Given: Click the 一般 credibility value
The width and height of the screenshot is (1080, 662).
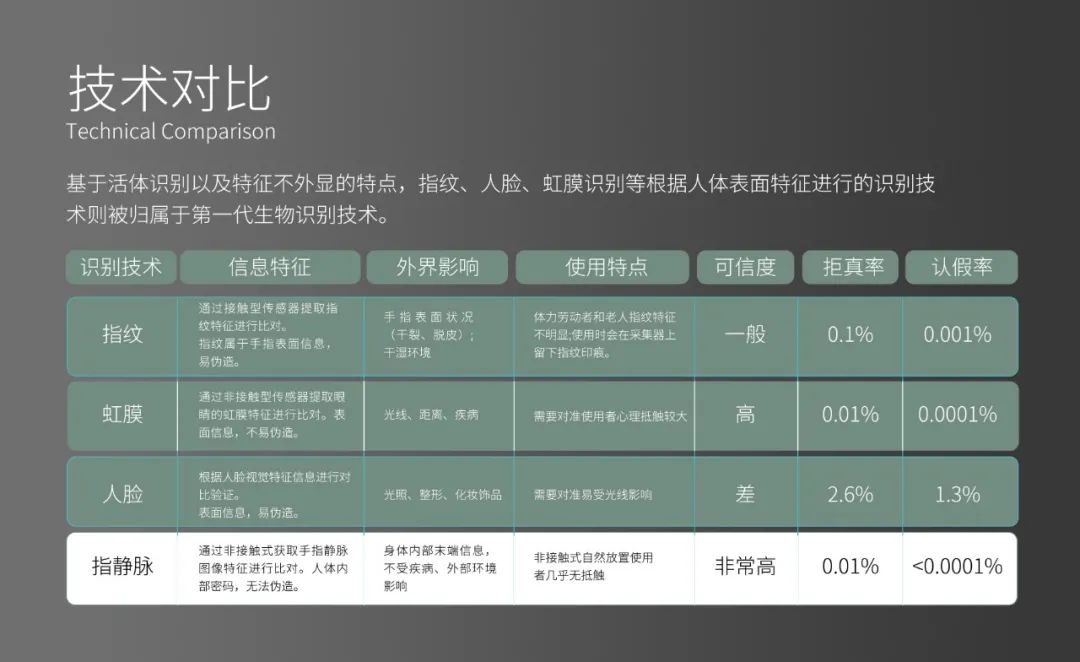Looking at the screenshot, I should click(745, 335).
